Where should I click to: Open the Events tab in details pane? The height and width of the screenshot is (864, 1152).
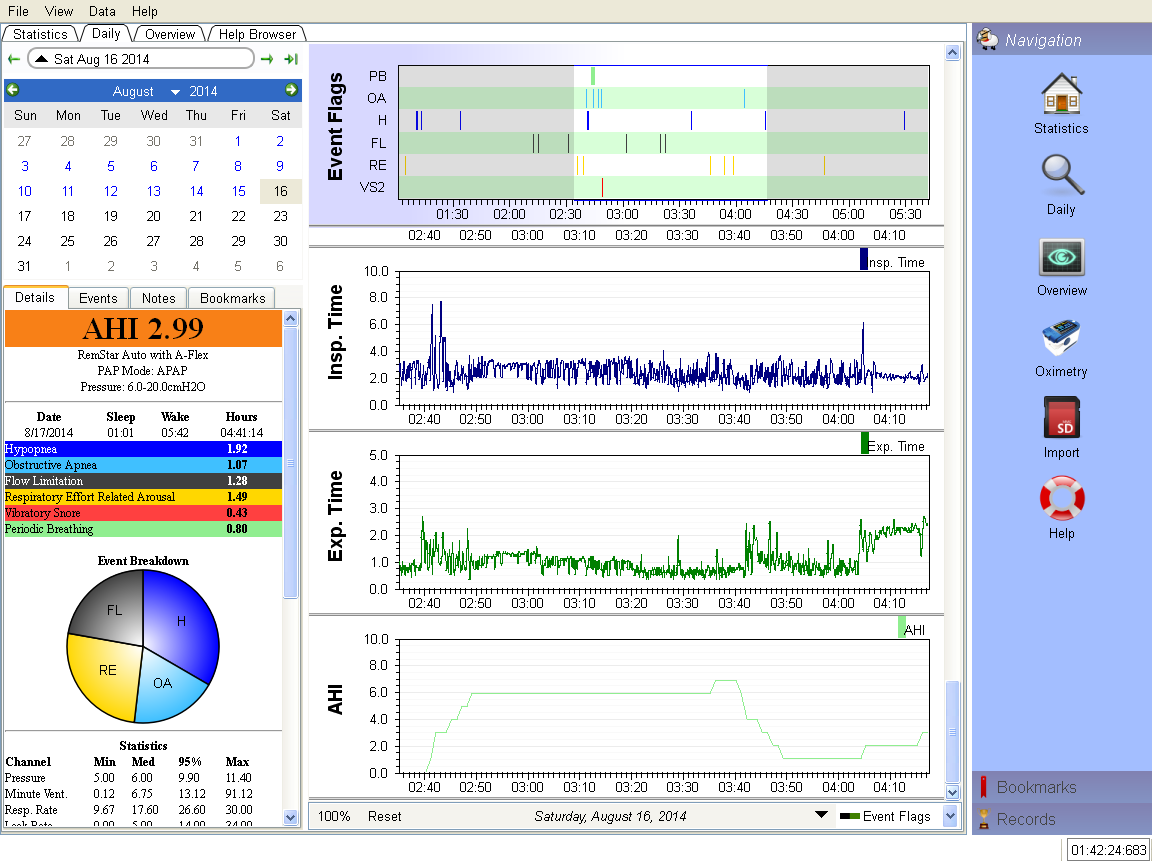click(x=98, y=298)
